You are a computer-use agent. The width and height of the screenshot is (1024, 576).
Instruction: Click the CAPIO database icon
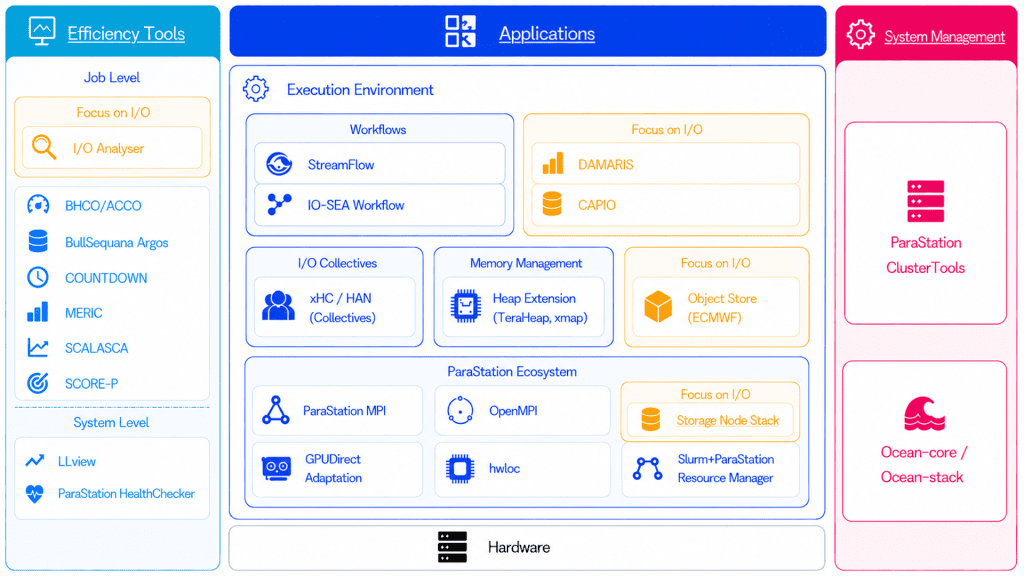pyautogui.click(x=552, y=204)
